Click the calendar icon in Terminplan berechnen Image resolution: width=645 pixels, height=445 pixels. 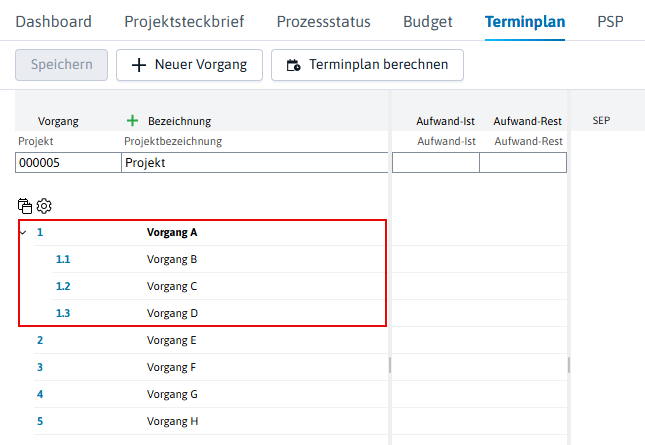293,65
